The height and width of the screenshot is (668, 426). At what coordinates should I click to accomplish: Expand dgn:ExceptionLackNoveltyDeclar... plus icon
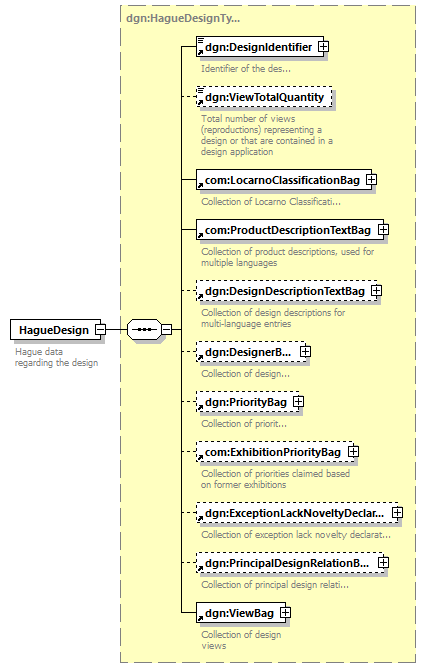click(x=397, y=513)
